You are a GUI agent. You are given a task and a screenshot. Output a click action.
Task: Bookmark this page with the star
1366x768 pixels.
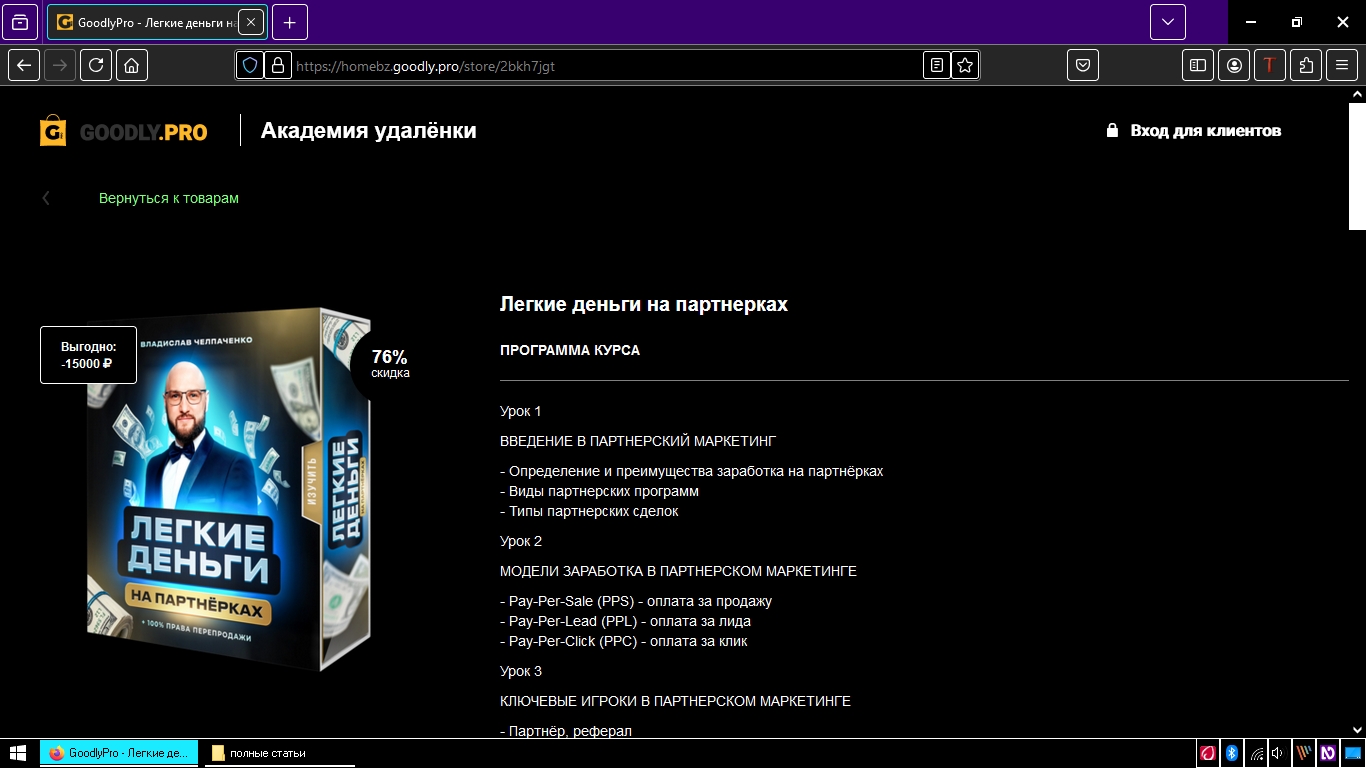point(965,65)
